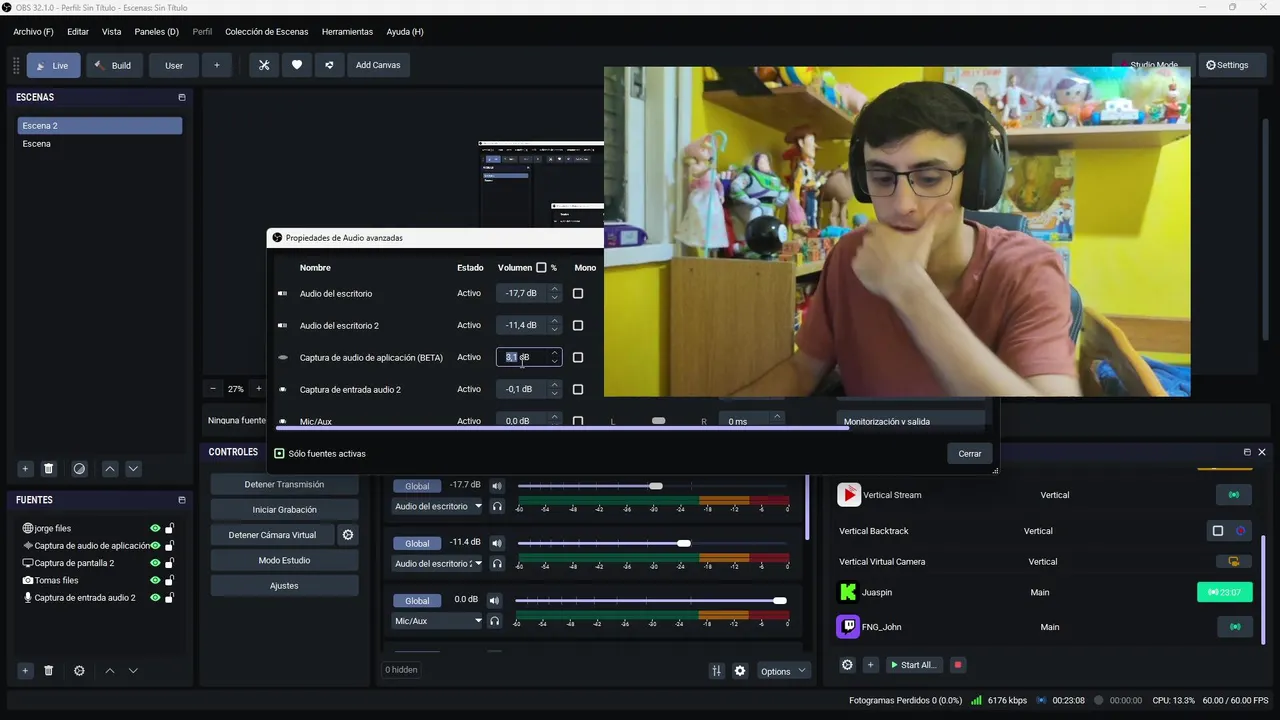Move the scene up with the arrow
The height and width of the screenshot is (720, 1280).
pyautogui.click(x=110, y=468)
